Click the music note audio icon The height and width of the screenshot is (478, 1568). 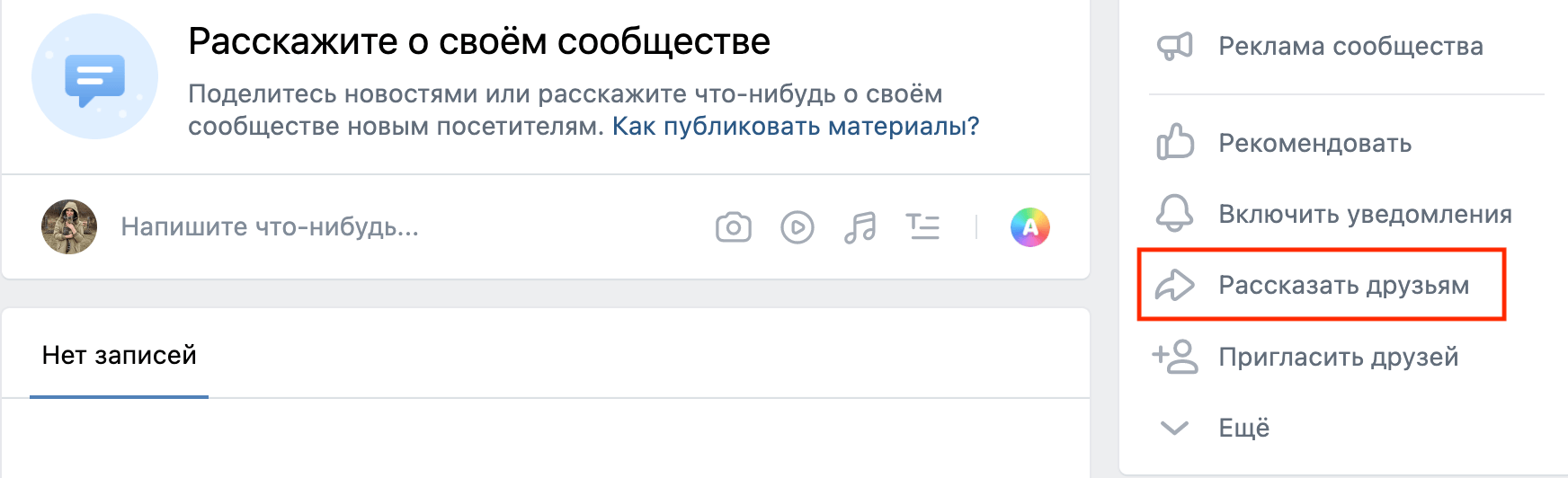[x=860, y=227]
